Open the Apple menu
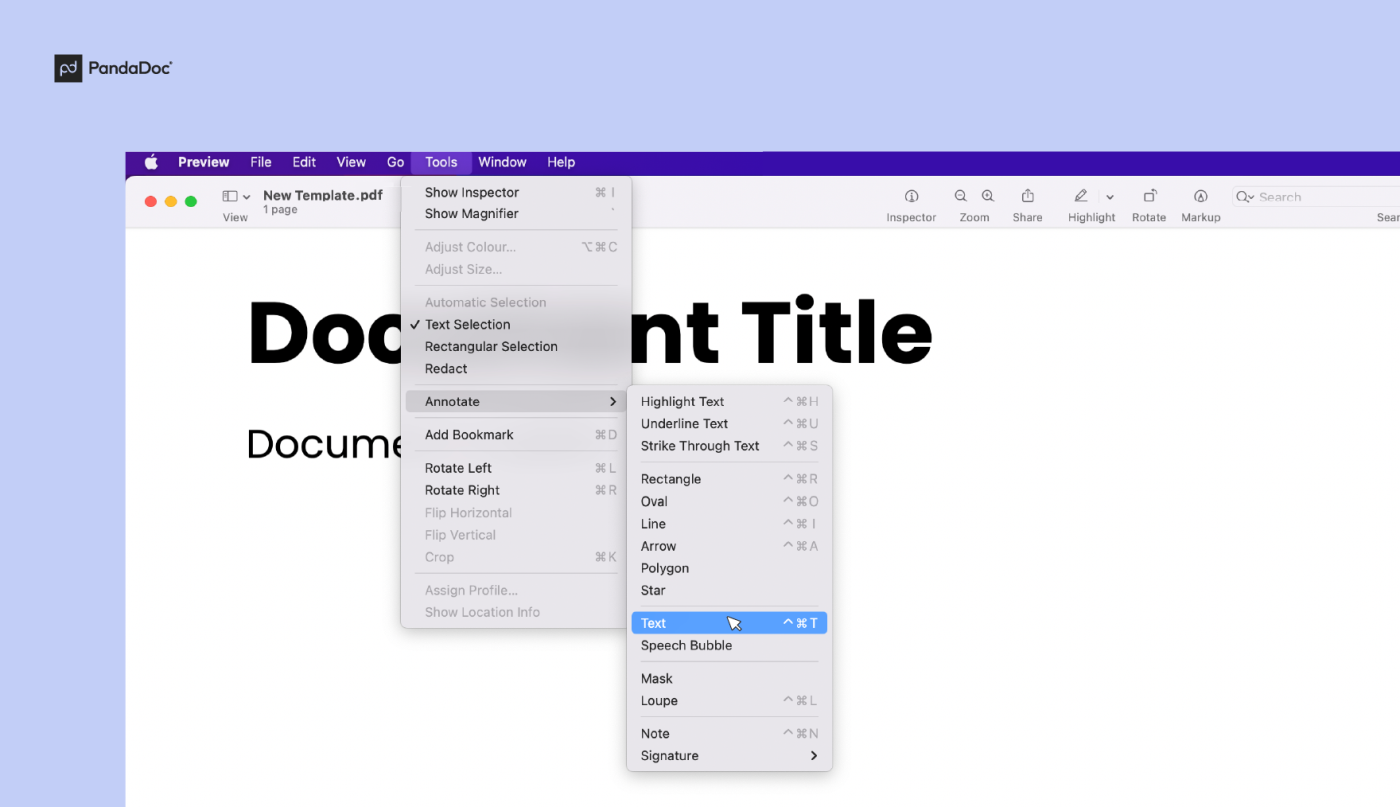 coord(150,162)
